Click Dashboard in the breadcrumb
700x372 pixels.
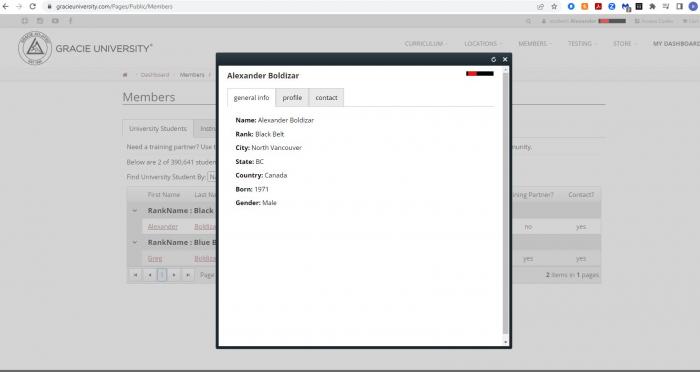click(x=154, y=75)
